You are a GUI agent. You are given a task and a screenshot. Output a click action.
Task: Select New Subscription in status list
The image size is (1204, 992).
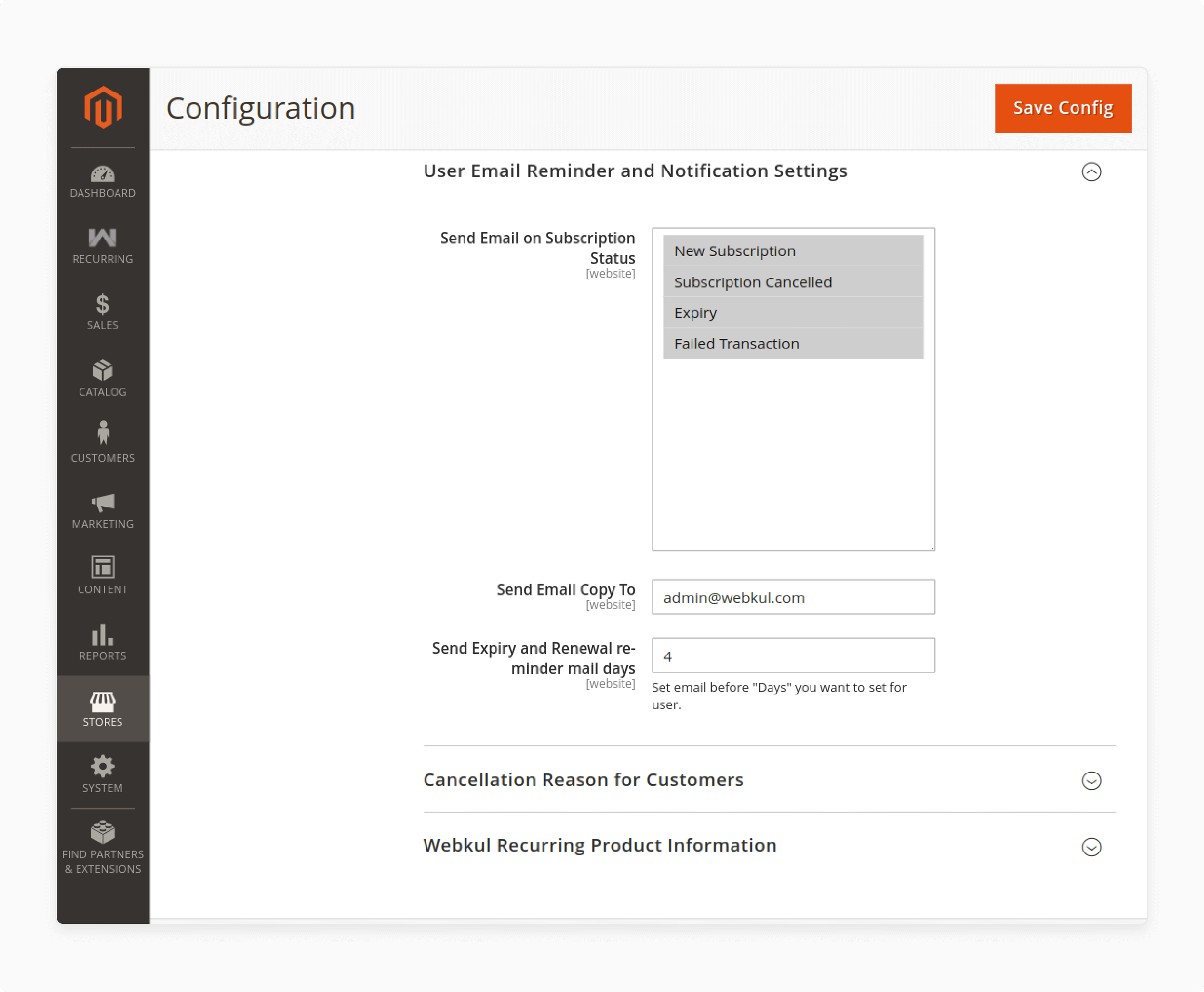tap(793, 251)
